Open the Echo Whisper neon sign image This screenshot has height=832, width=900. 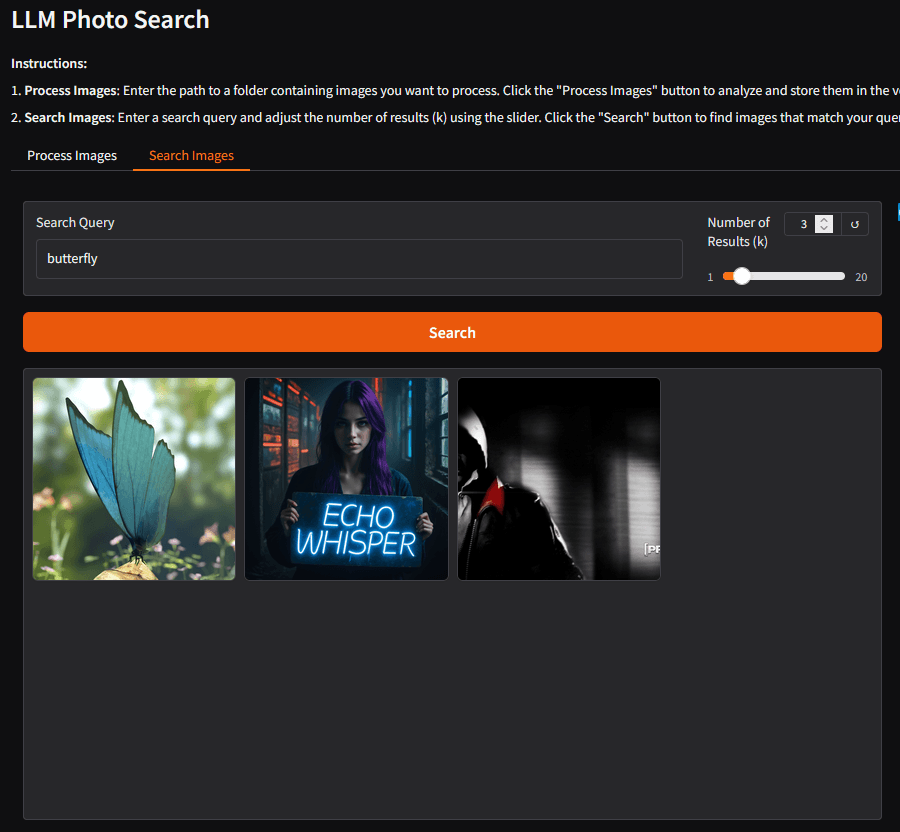pyautogui.click(x=346, y=478)
